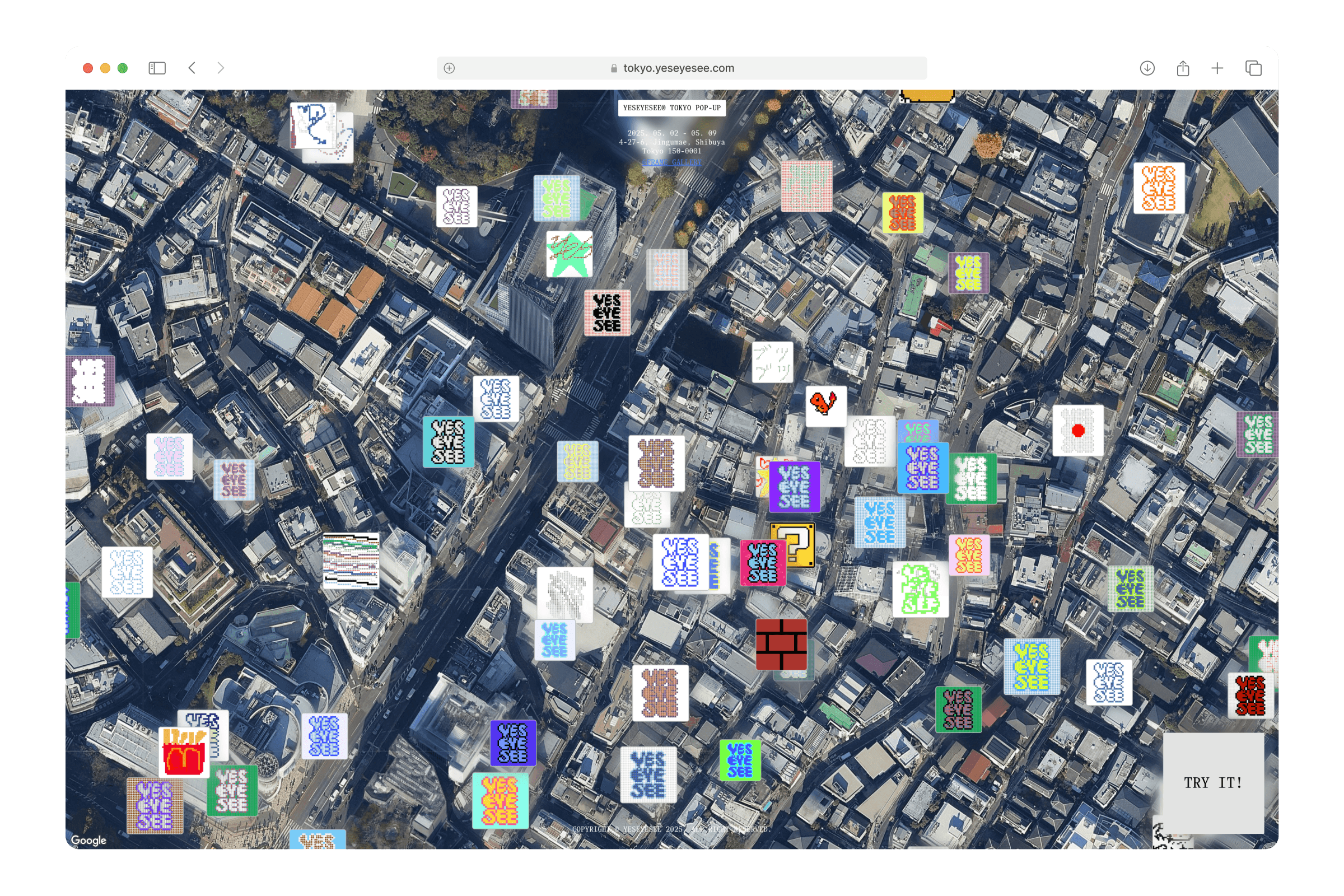Click the forward navigation chevron
Viewport: 1344px width, 896px height.
coord(221,68)
